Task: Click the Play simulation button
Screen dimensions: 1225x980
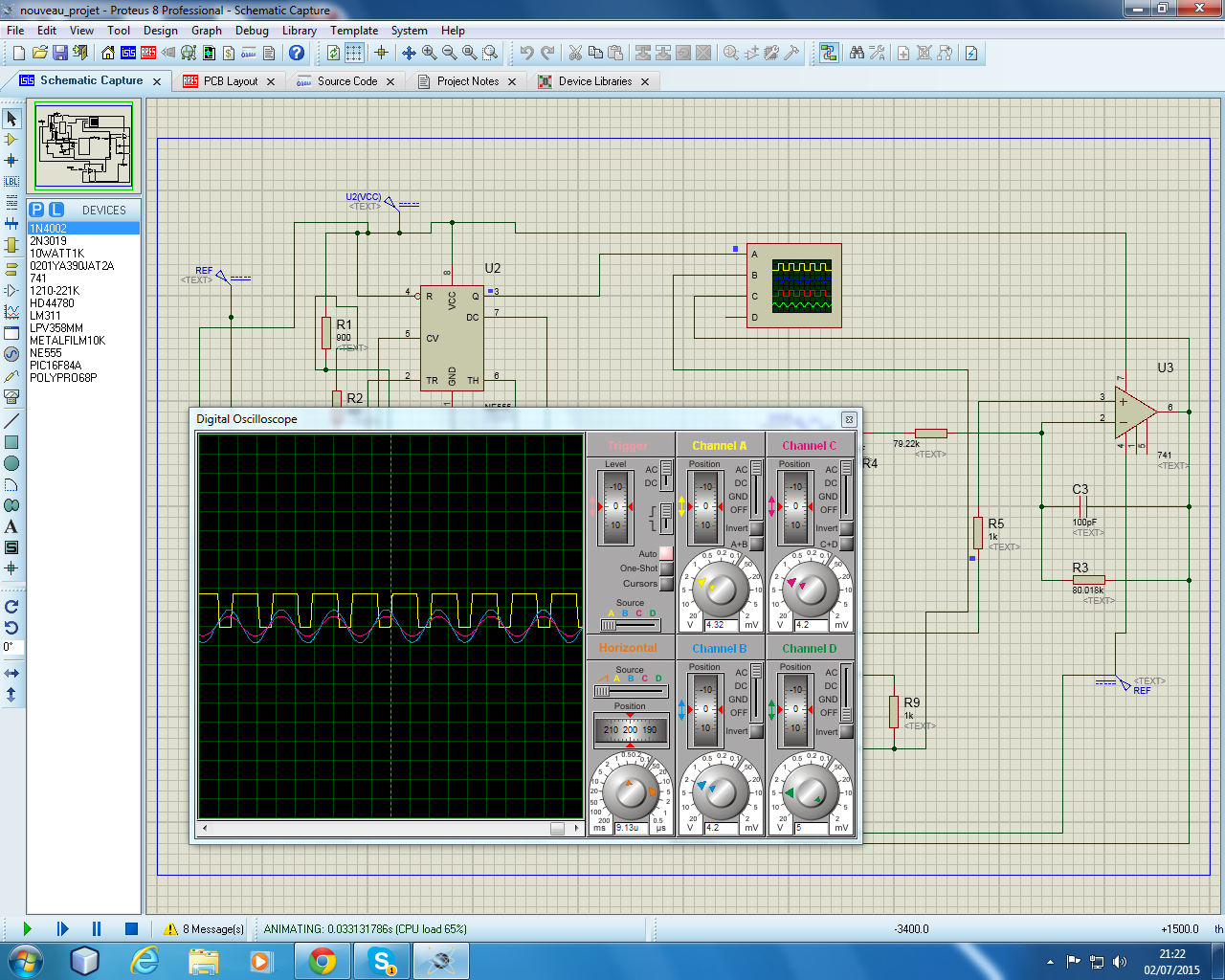Action: pos(27,928)
